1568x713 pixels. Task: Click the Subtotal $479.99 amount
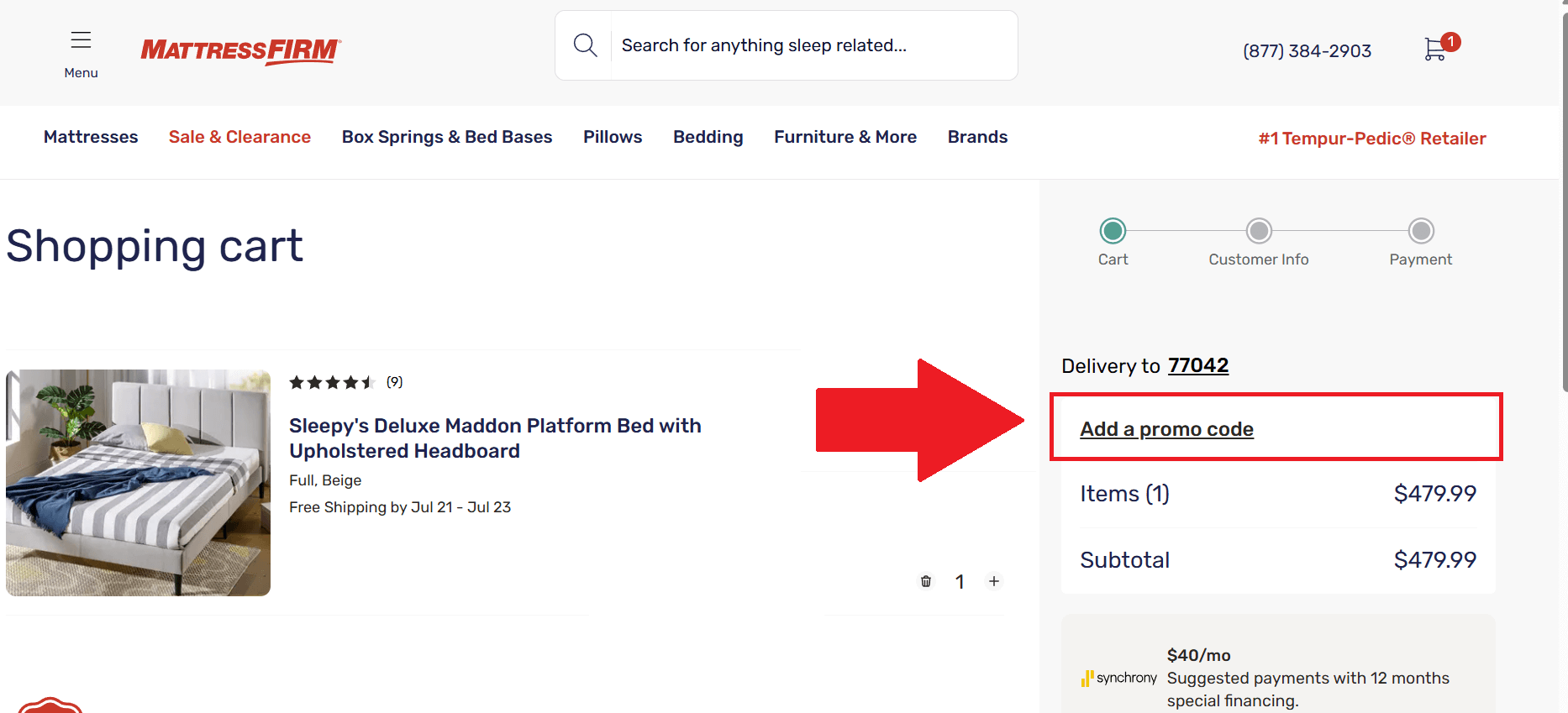click(x=1434, y=560)
